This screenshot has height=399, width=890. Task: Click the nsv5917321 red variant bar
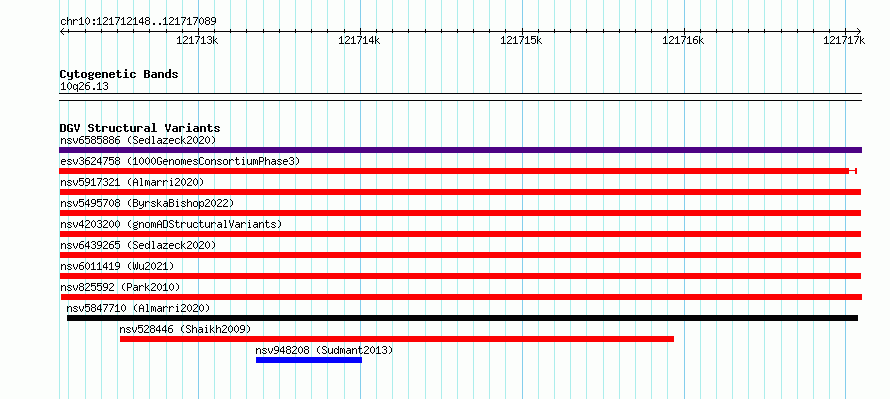point(460,192)
